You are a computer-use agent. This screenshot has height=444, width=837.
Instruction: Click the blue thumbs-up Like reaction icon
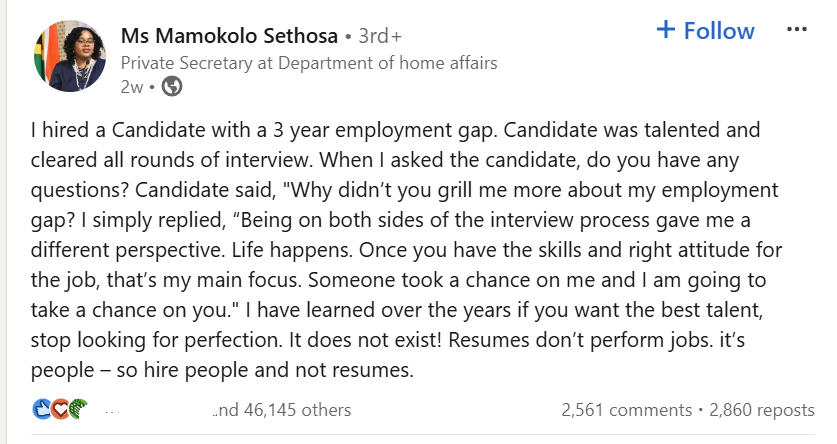41,409
